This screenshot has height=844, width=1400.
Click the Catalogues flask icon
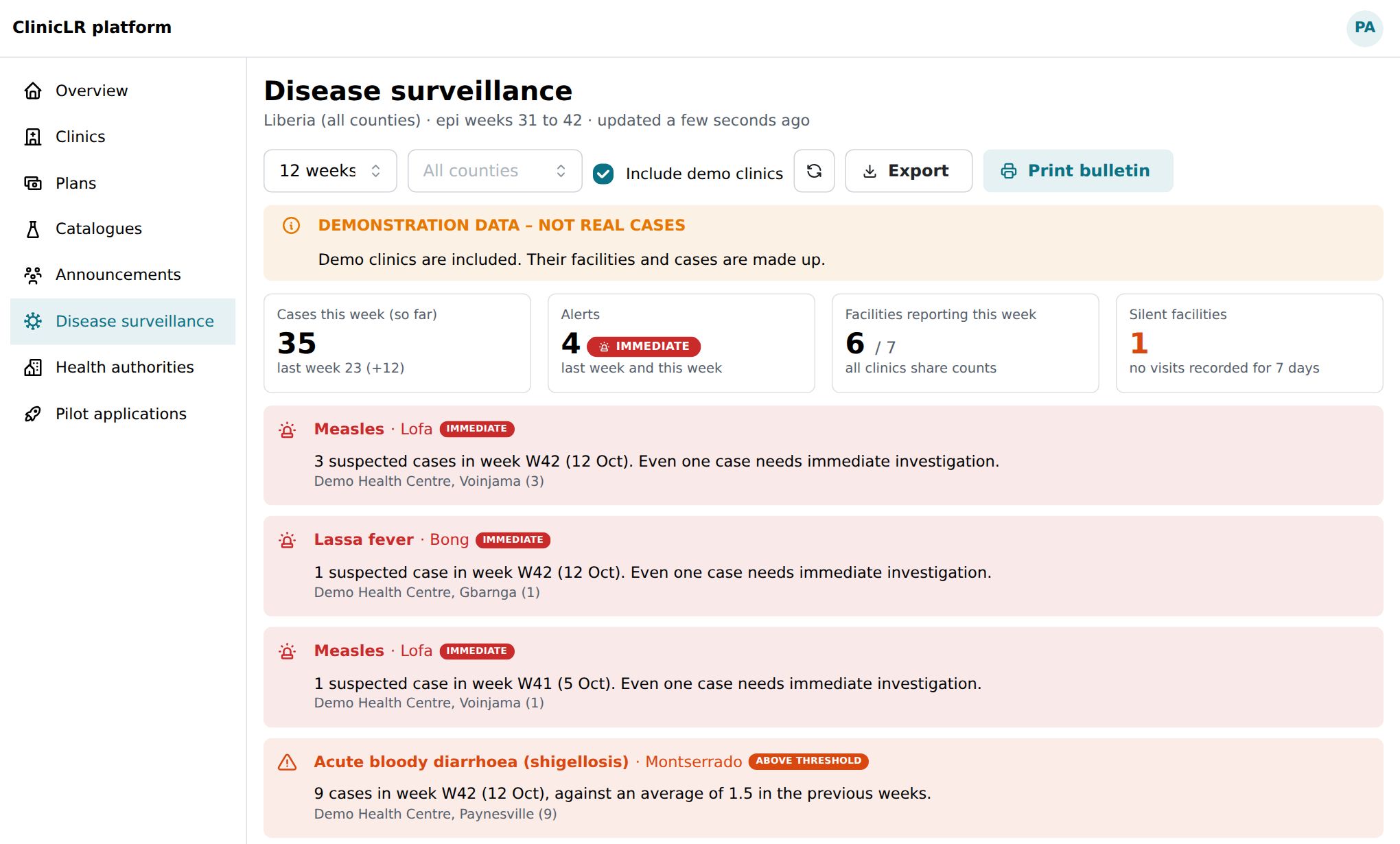[33, 228]
